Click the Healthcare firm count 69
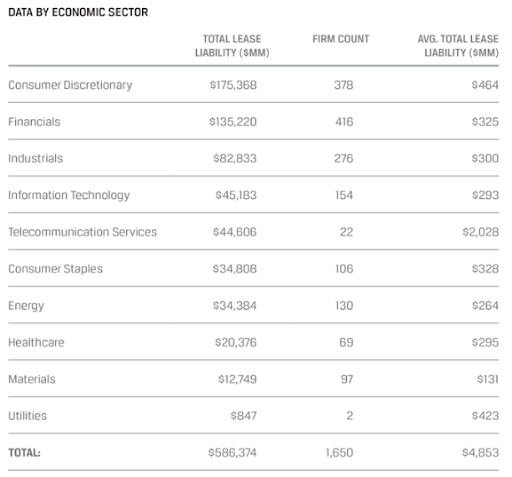512x477 pixels. [346, 342]
